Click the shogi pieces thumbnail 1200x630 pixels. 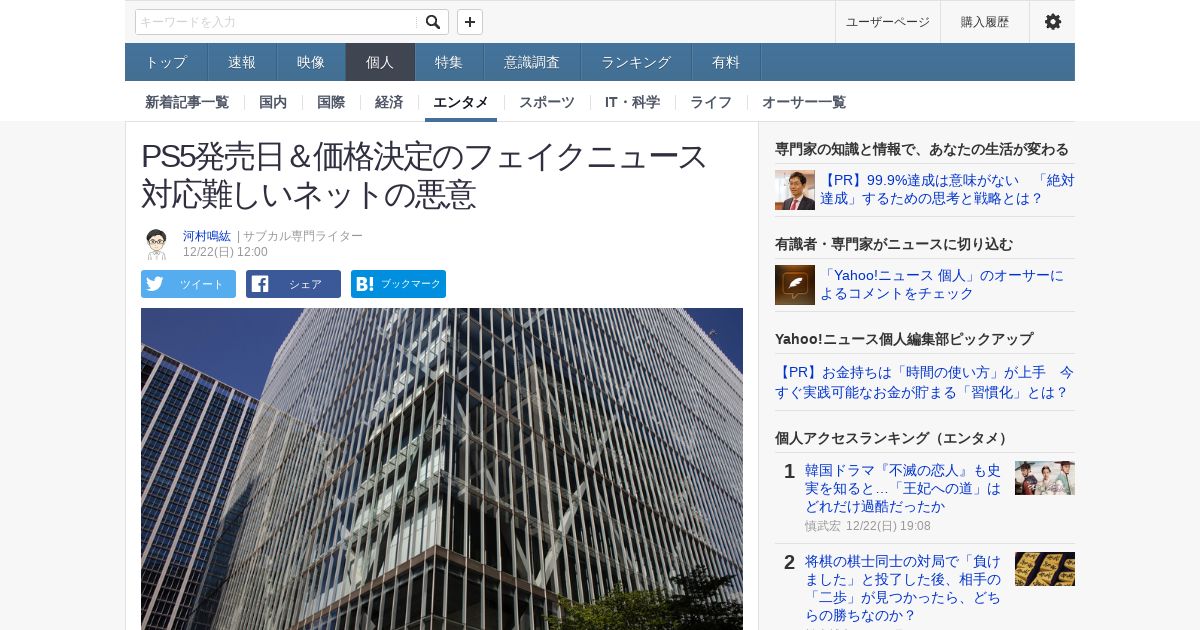pos(1045,569)
